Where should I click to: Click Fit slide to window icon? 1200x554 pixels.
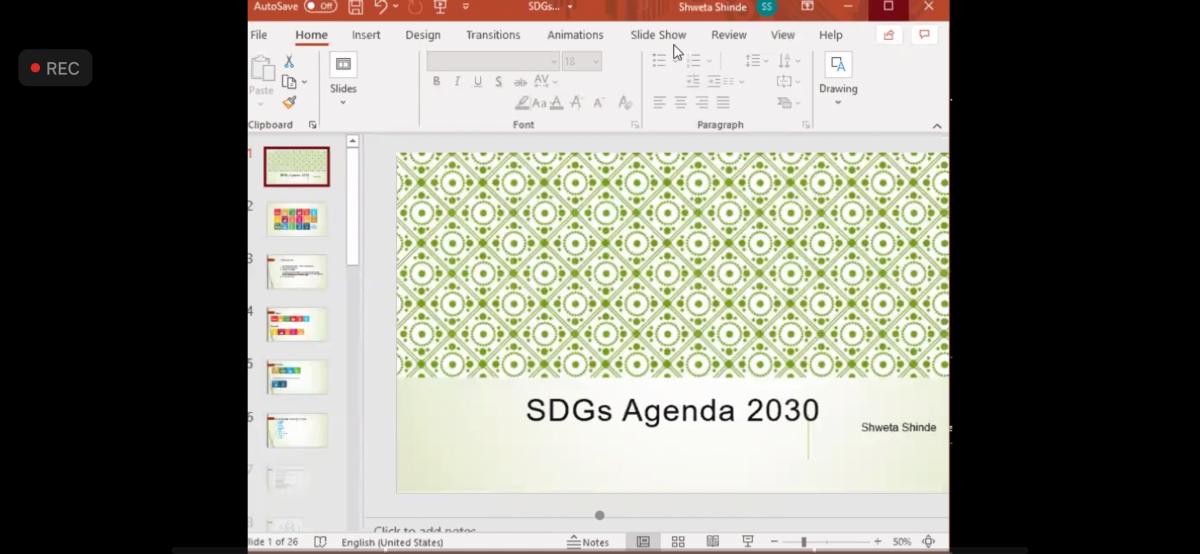click(928, 542)
